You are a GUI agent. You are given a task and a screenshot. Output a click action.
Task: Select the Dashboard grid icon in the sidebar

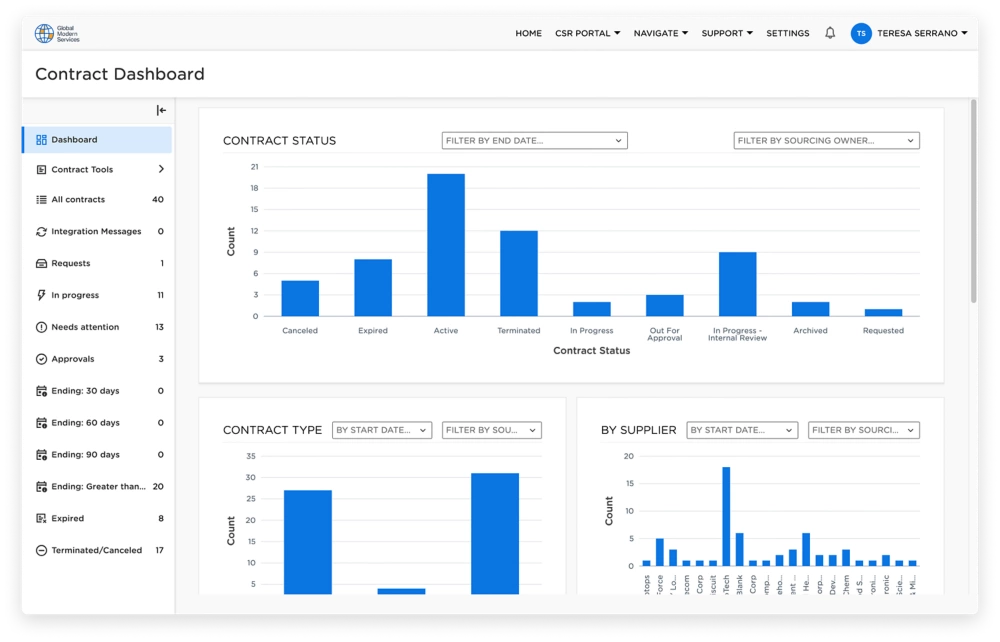pos(40,137)
